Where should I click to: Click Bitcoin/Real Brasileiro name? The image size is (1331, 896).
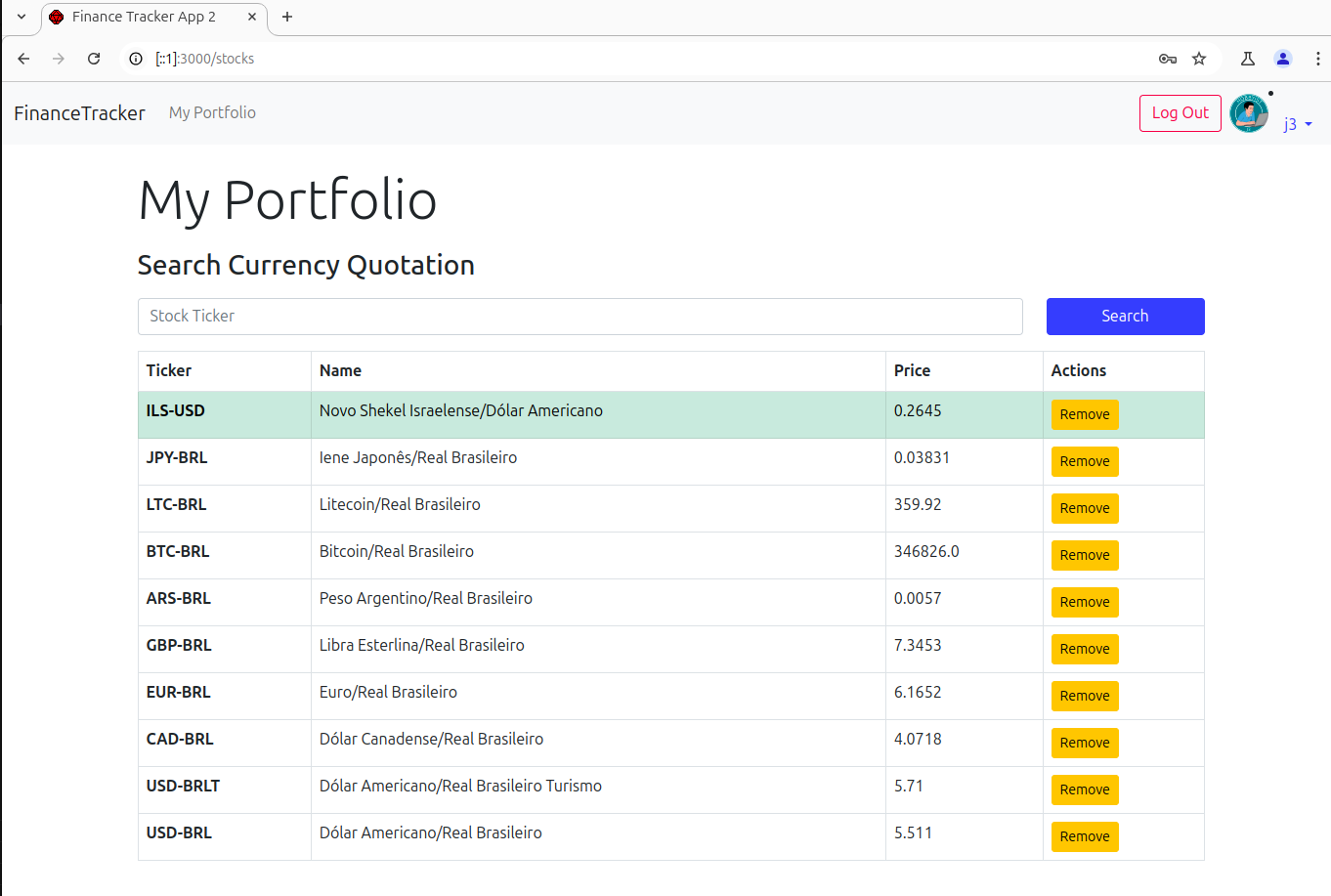click(397, 551)
